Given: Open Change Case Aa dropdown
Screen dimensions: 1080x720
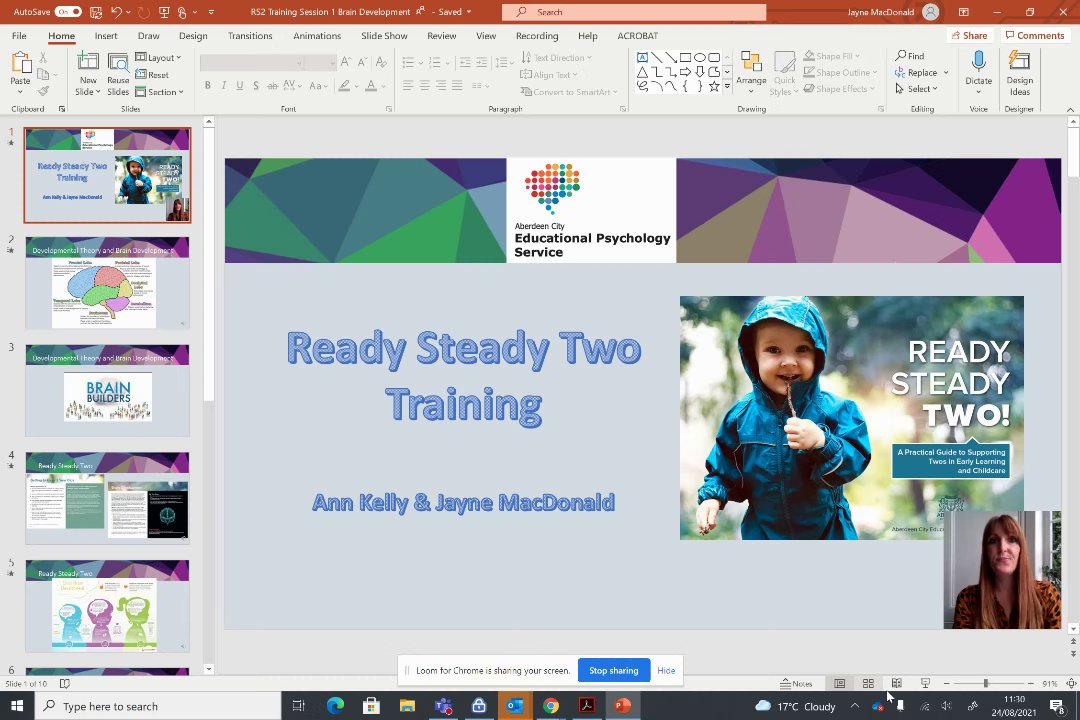Looking at the screenshot, I should pyautogui.click(x=318, y=85).
